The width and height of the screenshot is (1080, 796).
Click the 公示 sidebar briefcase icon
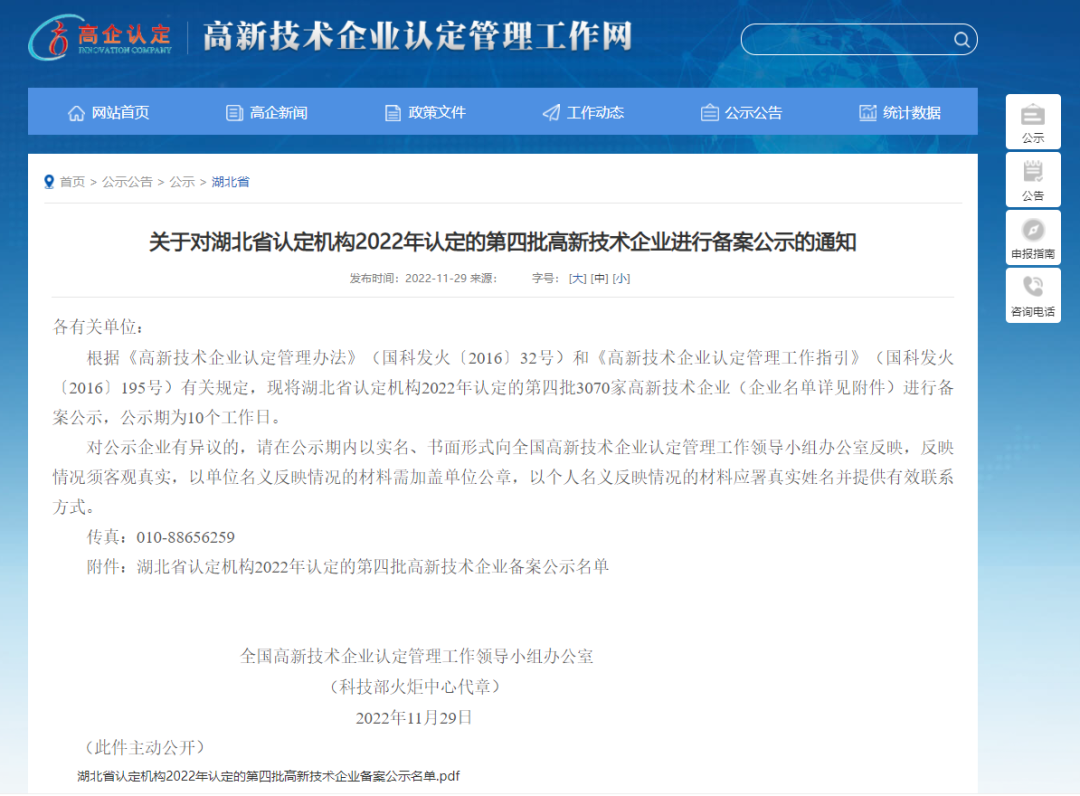1033,115
